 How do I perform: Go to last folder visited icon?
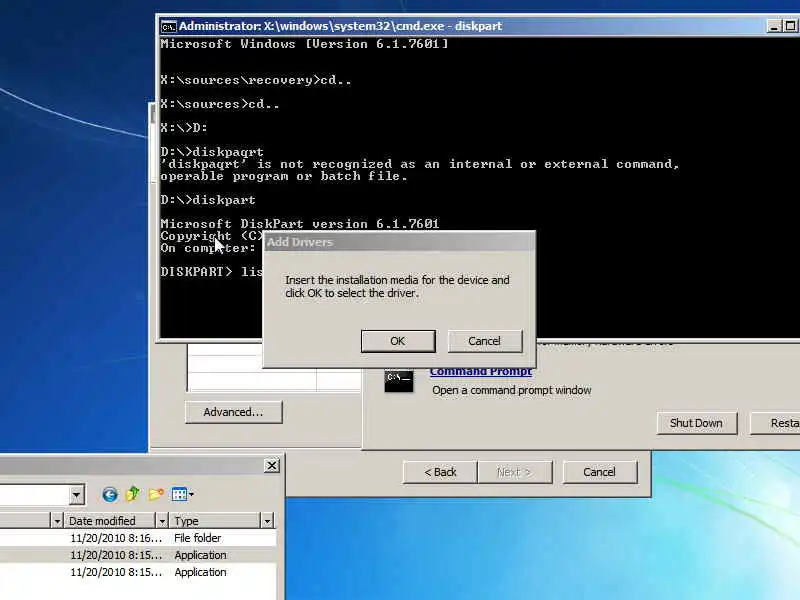[110, 494]
